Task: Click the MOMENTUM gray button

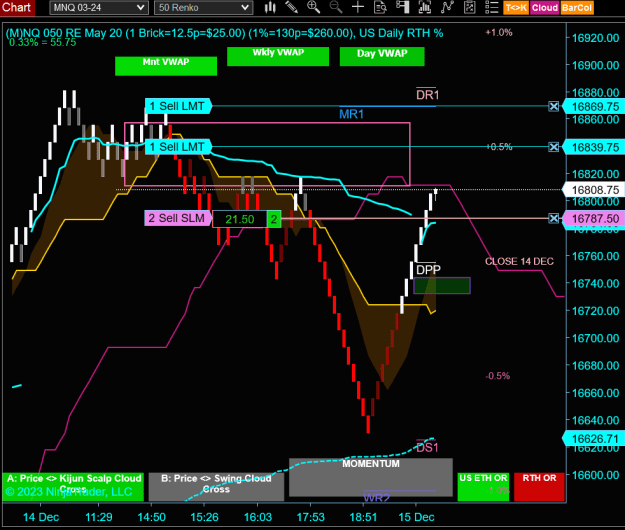Action: point(371,477)
